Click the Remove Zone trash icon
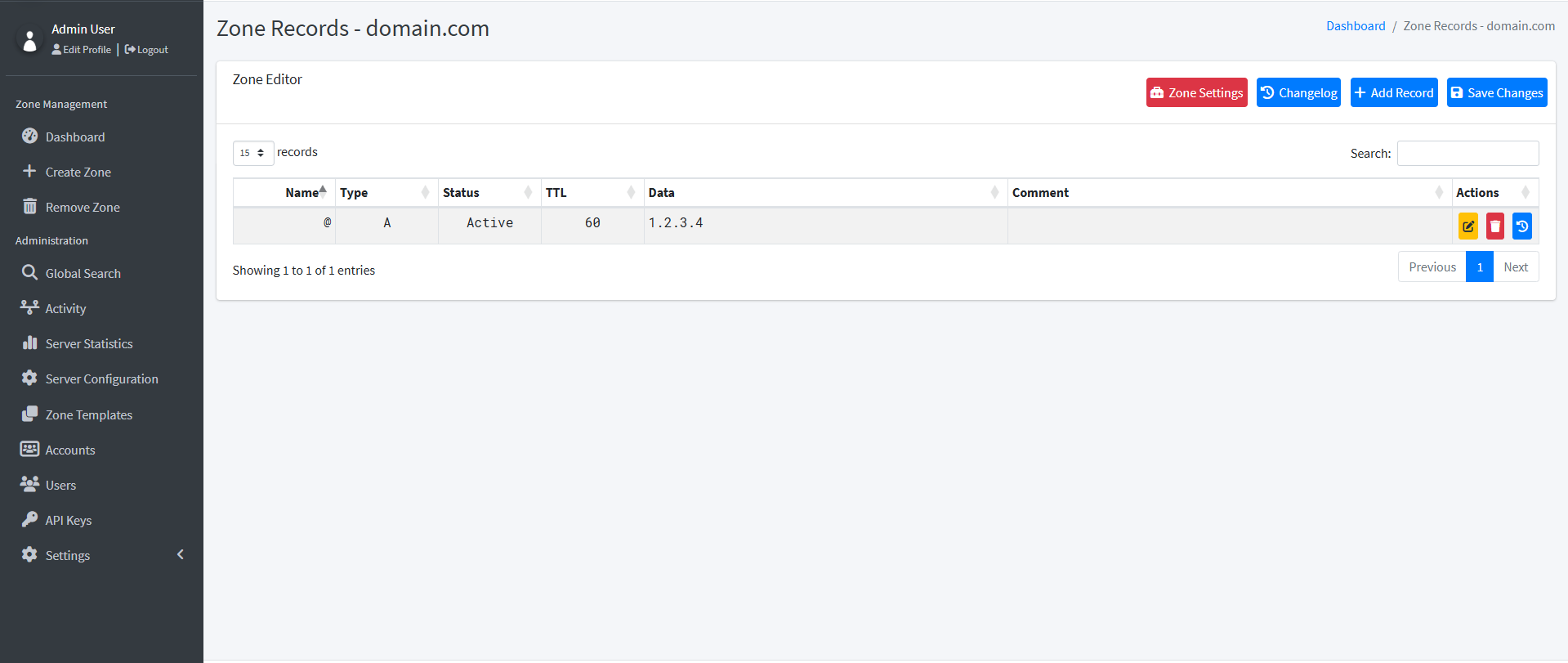 coord(29,207)
